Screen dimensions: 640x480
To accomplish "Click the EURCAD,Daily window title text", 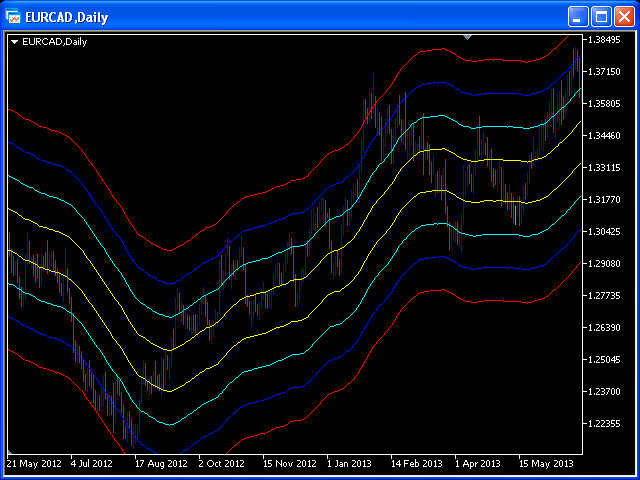I will pos(67,18).
